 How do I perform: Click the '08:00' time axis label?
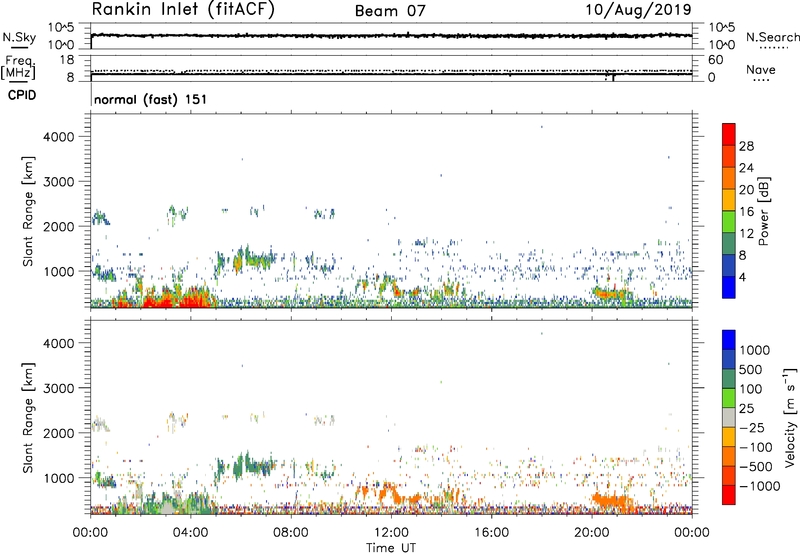pyautogui.click(x=291, y=533)
